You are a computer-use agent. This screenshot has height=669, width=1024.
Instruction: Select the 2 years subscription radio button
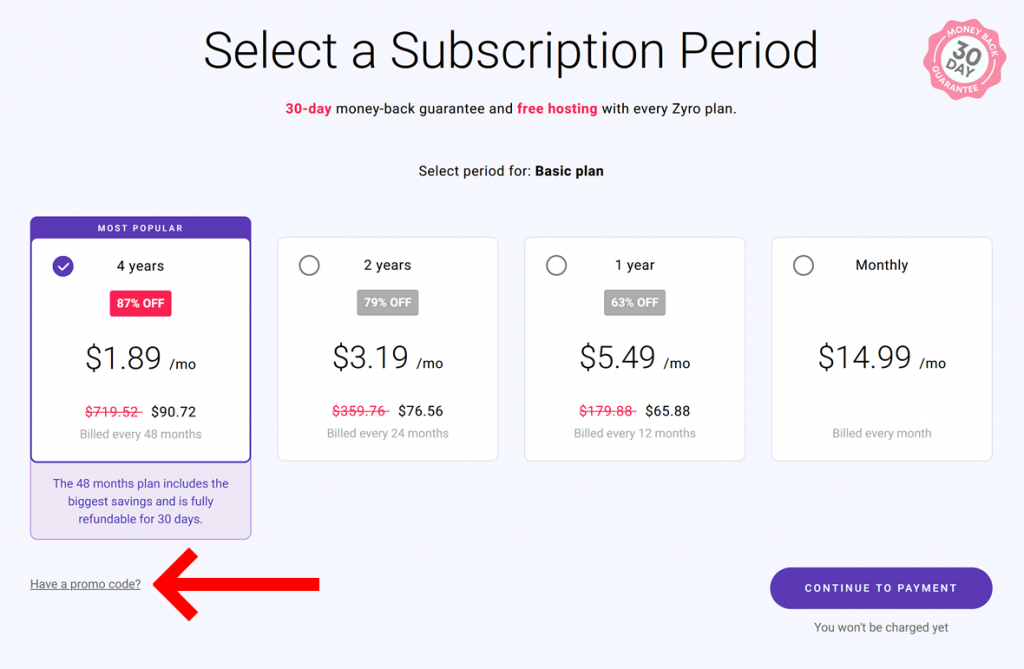309,265
